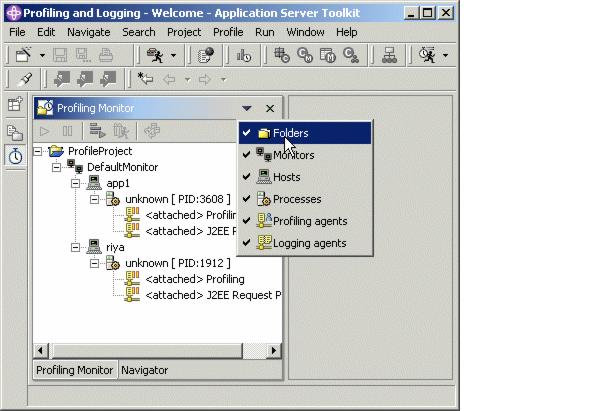Open the Profiling and Logging perspective clock icon
Viewport: 593px width, 411px height.
16,156
